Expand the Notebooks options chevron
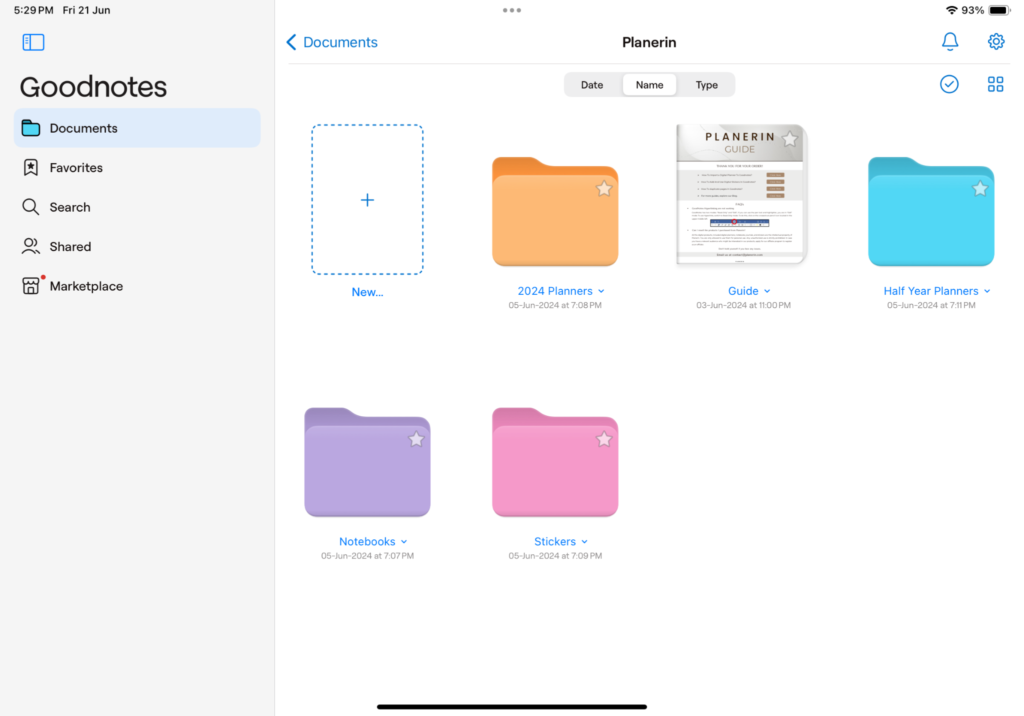Image resolution: width=1024 pixels, height=716 pixels. click(404, 542)
